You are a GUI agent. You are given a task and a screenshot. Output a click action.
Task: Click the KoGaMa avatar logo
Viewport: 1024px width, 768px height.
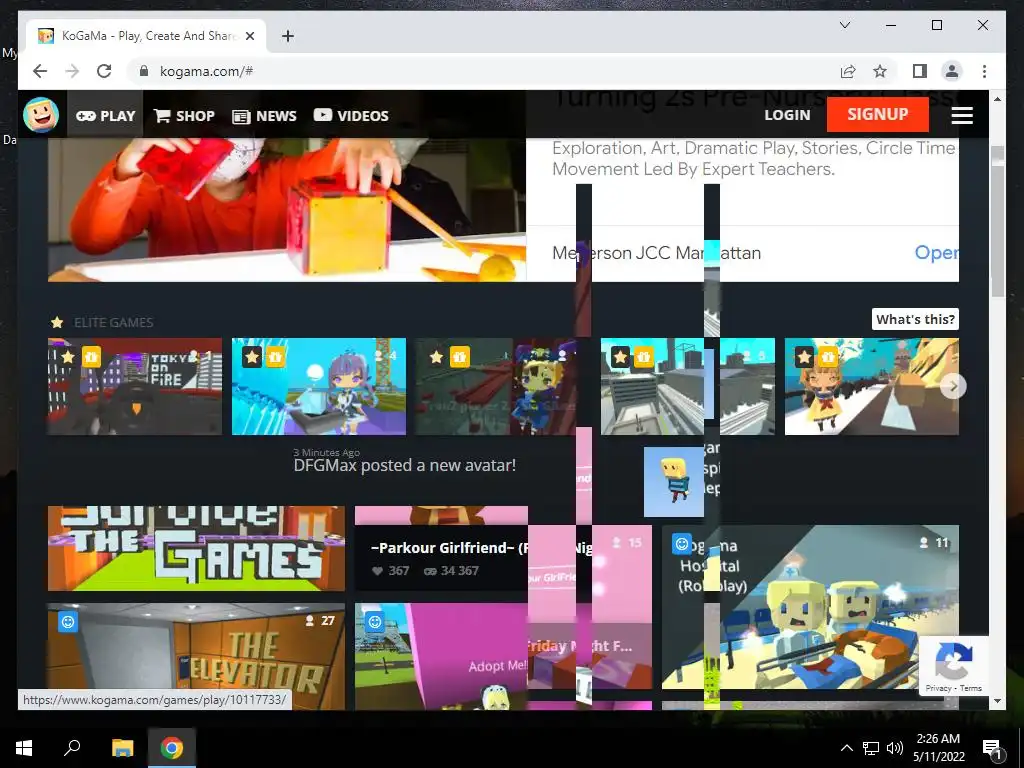tap(41, 115)
